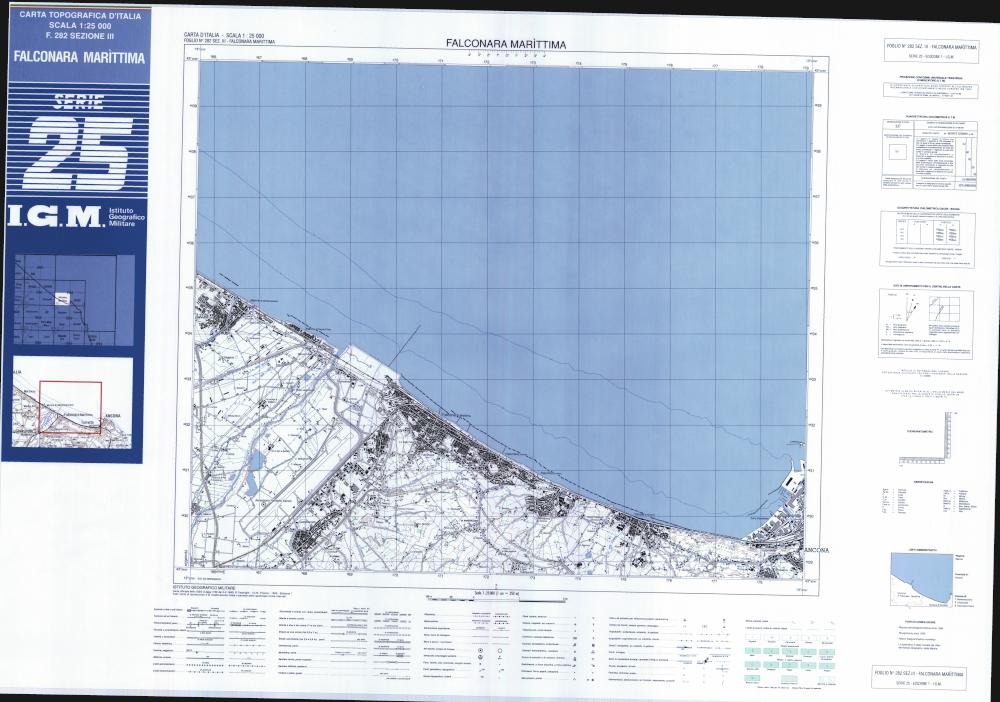Click centered map title "FALCONARA MARÌTTIMA" above map
Image resolution: width=1000 pixels, height=702 pixels.
pyautogui.click(x=506, y=44)
